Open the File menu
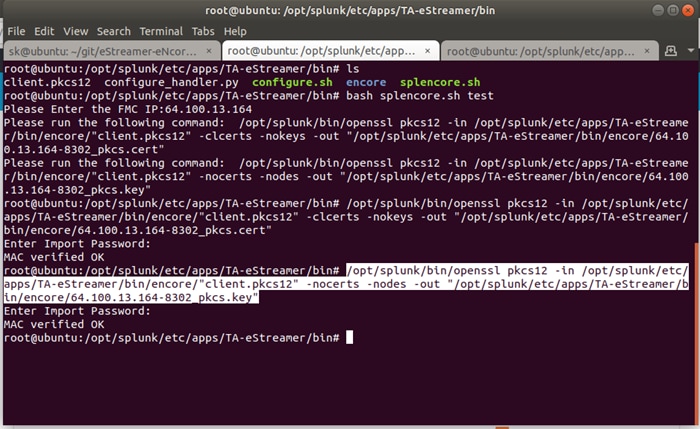 click(x=16, y=31)
